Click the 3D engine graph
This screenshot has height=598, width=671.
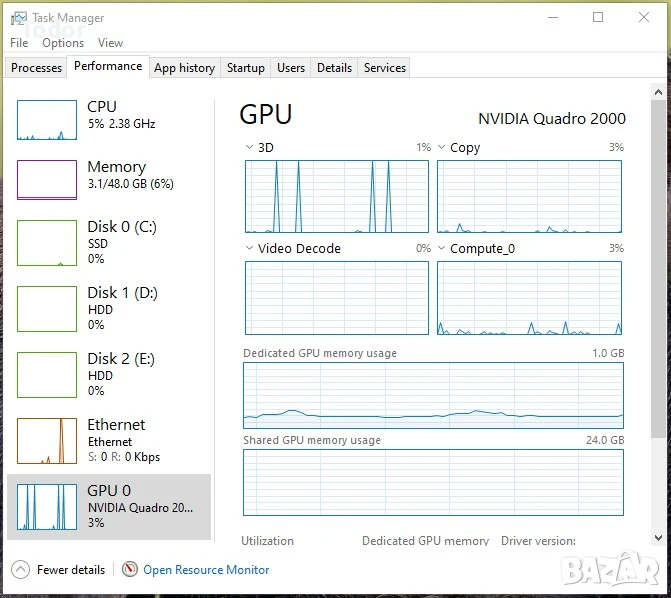[337, 196]
